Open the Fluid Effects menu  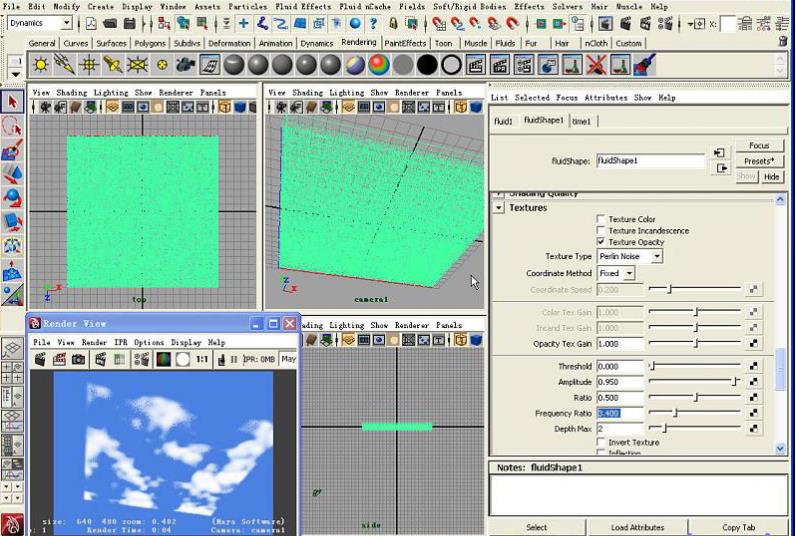tap(303, 7)
